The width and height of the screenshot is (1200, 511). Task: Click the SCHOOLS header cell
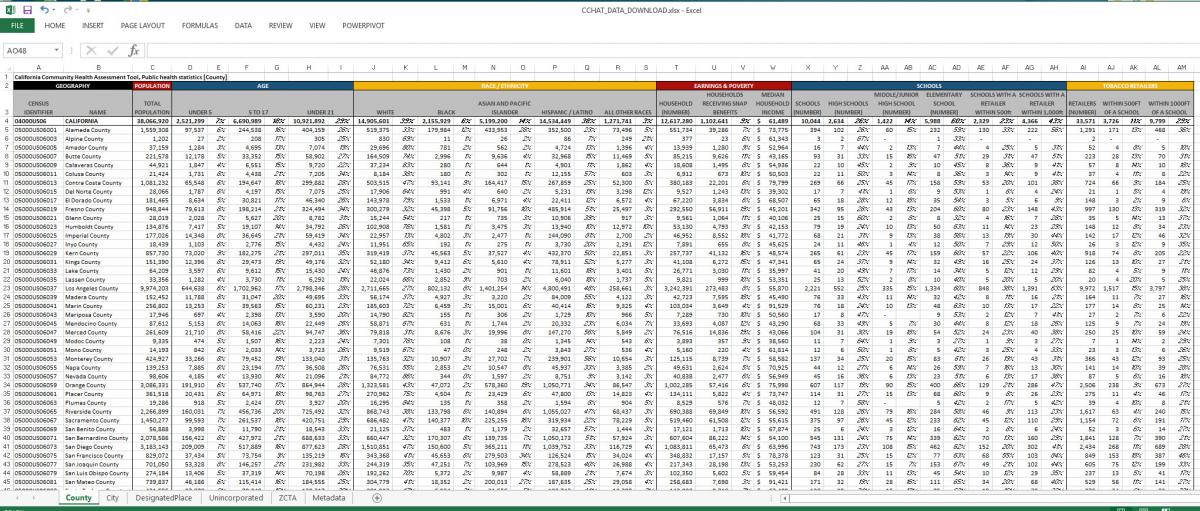(929, 86)
